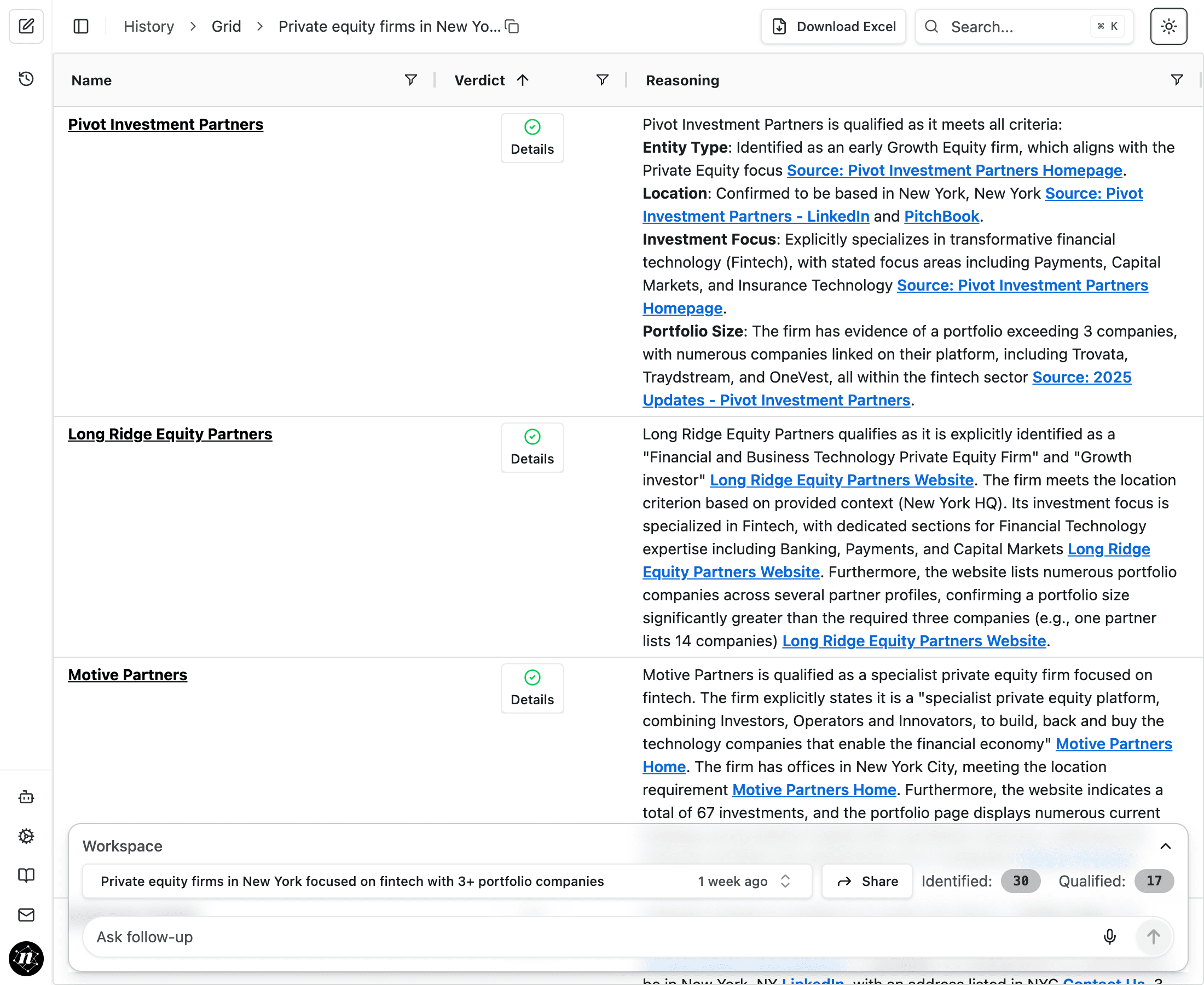Go to Grid breadcrumb
Viewport: 1204px width, 985px height.
(226, 26)
